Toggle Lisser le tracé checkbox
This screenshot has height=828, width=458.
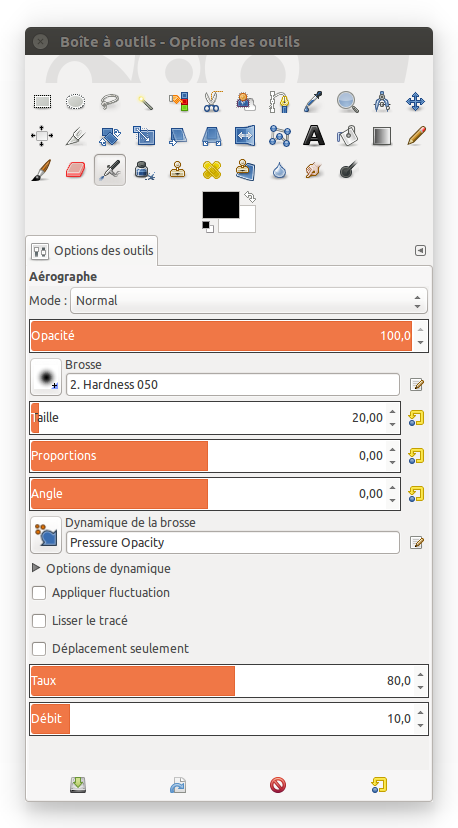click(39, 620)
